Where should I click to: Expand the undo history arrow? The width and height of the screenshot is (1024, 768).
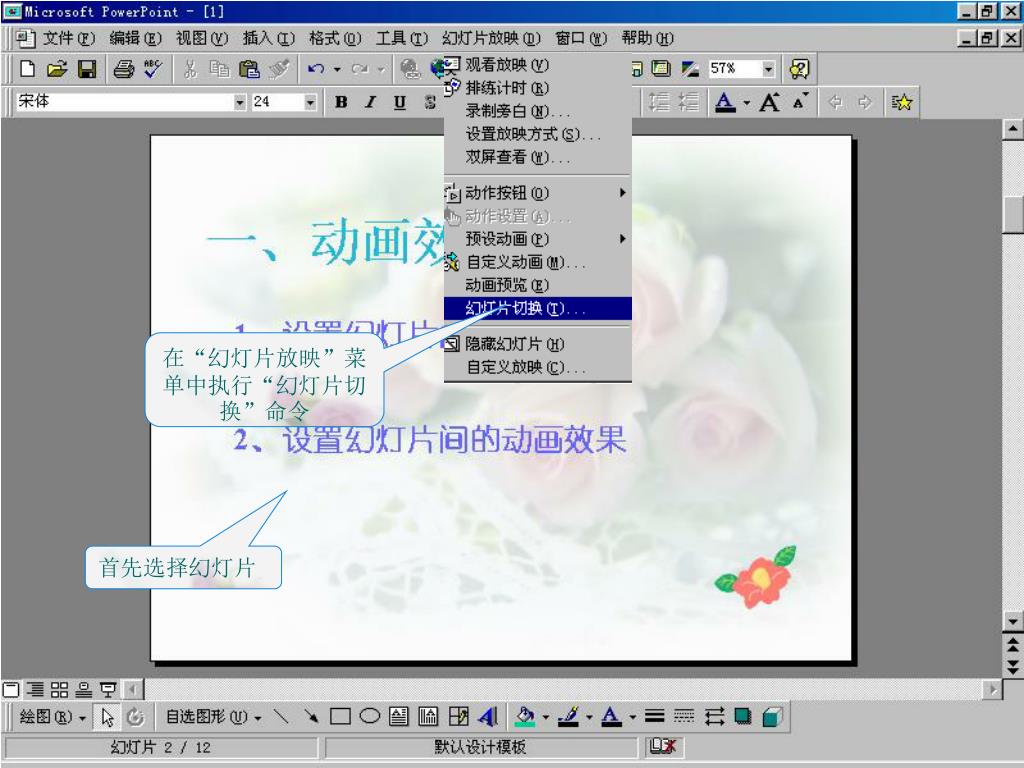337,69
